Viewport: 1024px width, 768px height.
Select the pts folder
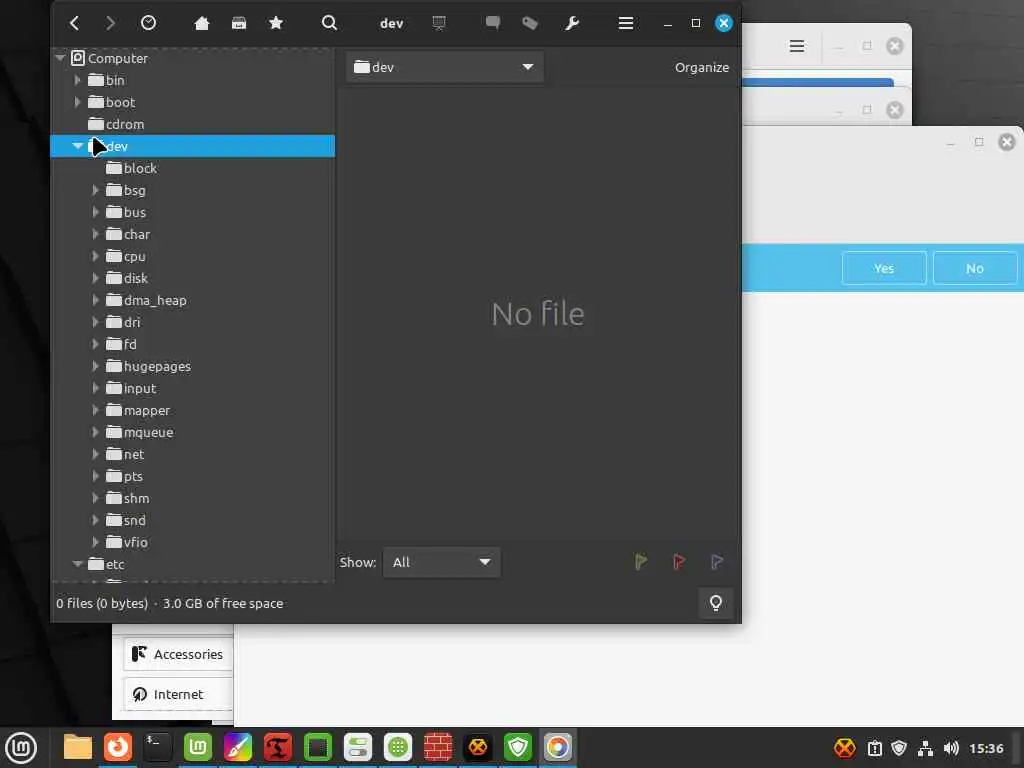pyautogui.click(x=124, y=477)
